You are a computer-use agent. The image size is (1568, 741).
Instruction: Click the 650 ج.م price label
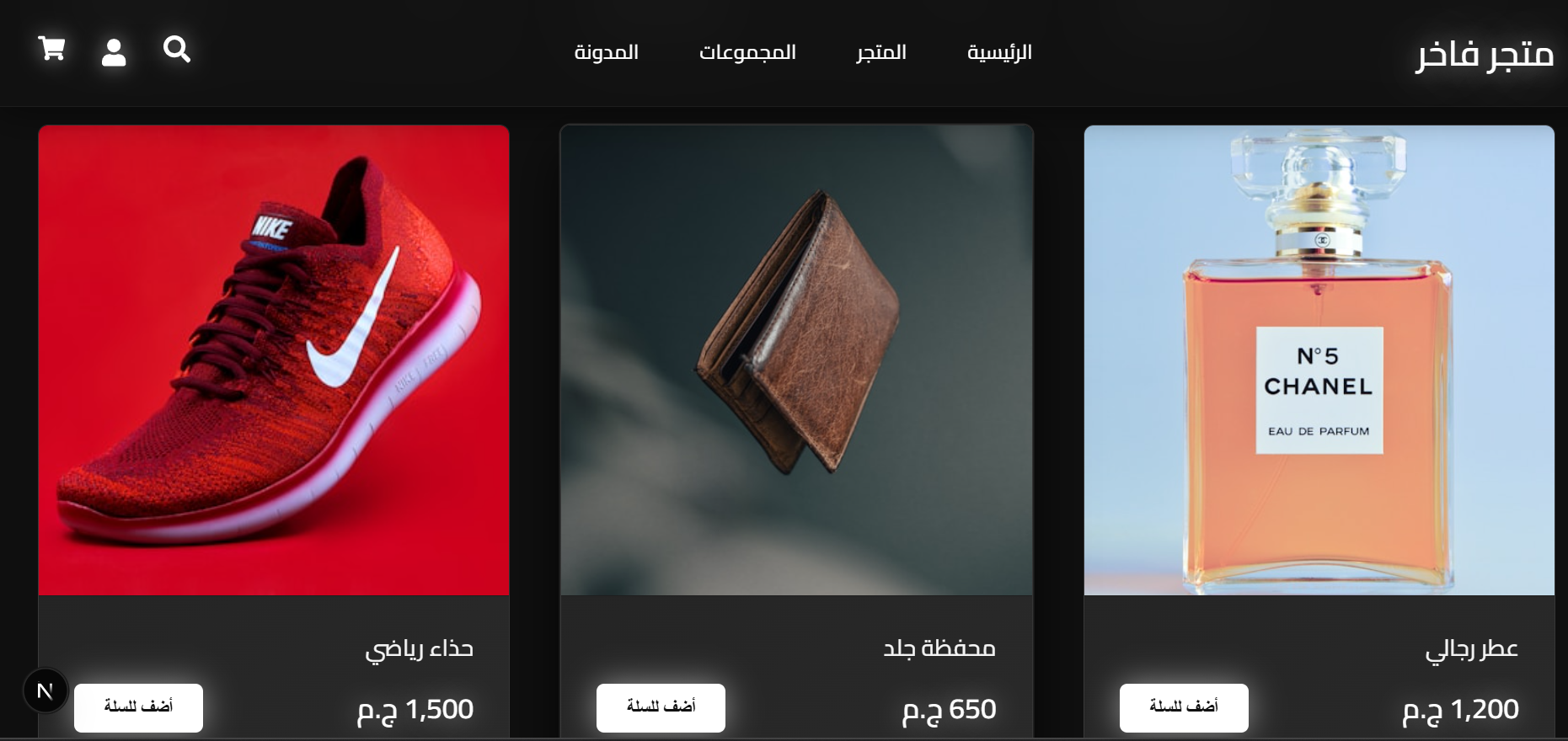click(950, 710)
